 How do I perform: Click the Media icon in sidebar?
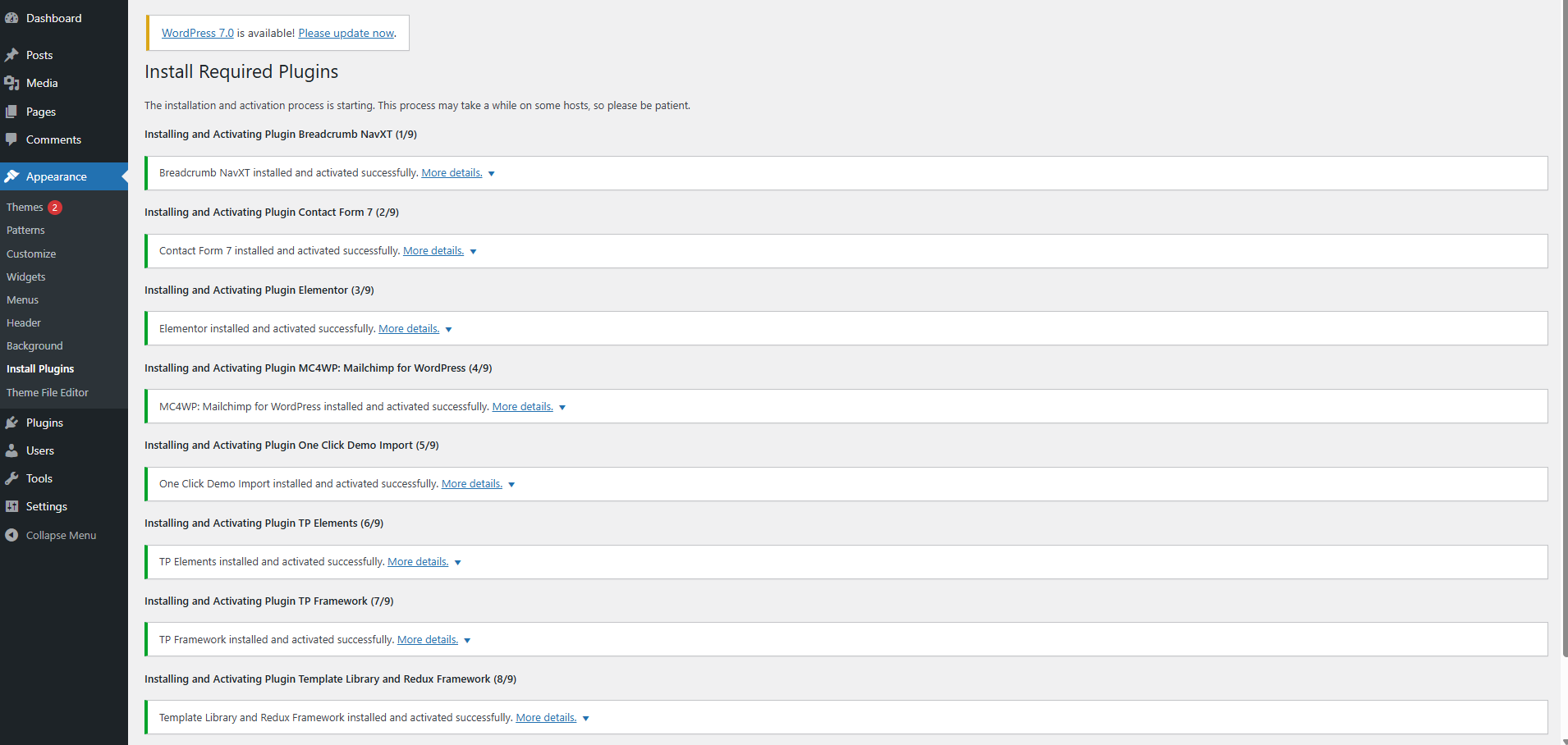coord(11,83)
